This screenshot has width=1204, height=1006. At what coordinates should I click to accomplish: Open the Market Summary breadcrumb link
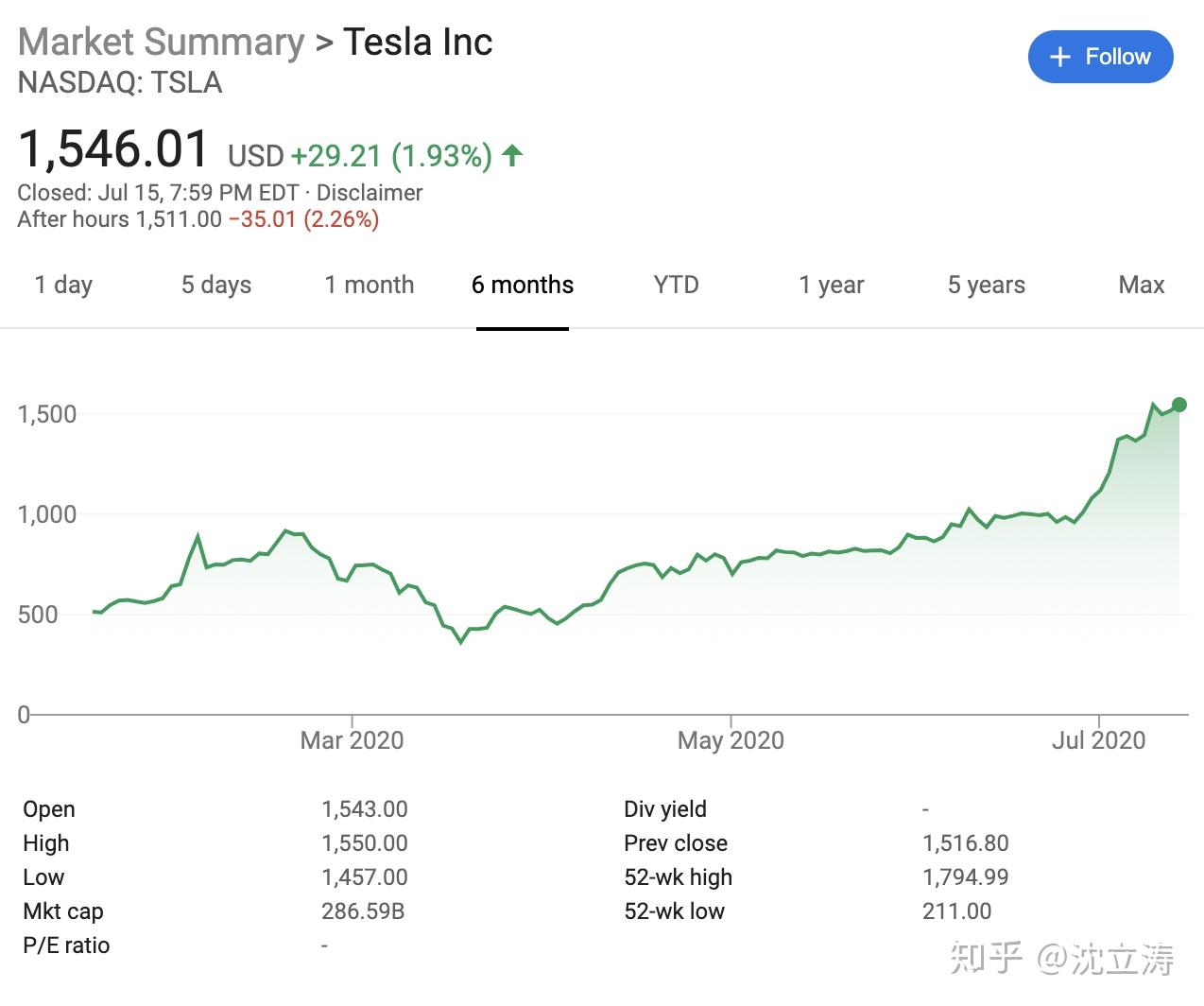(x=162, y=43)
